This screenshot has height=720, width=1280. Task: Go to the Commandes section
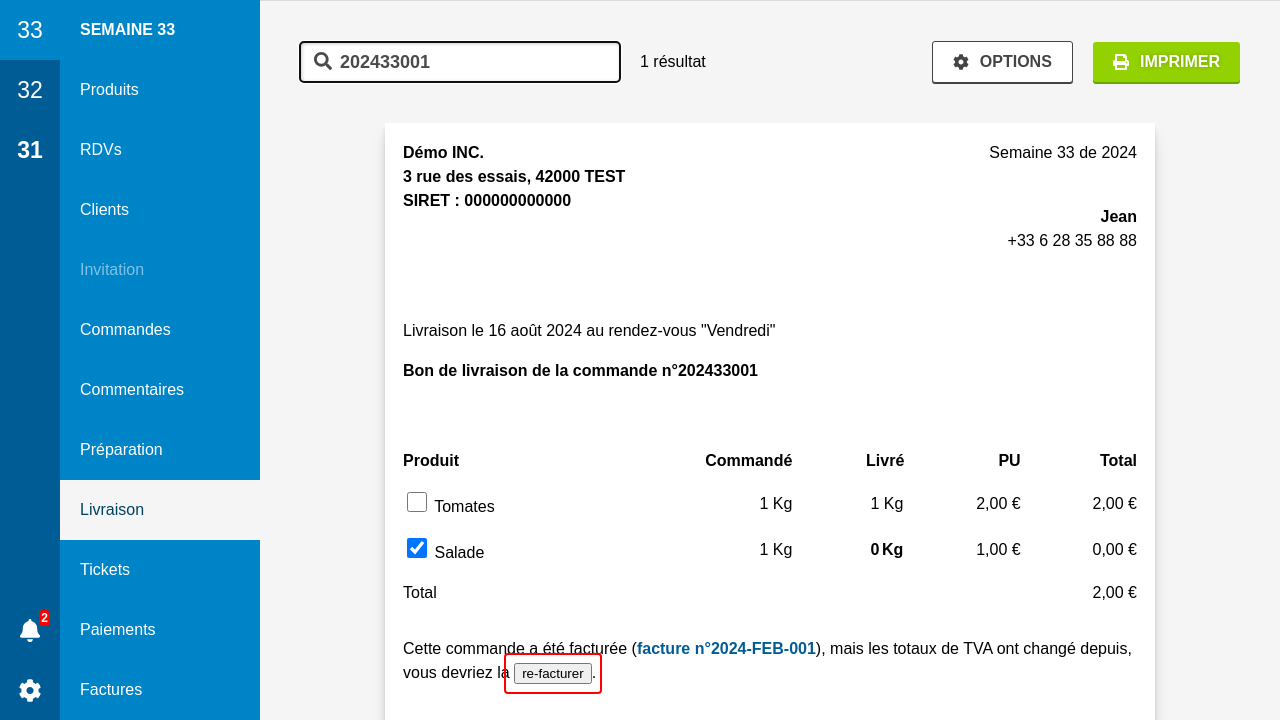[x=125, y=330]
